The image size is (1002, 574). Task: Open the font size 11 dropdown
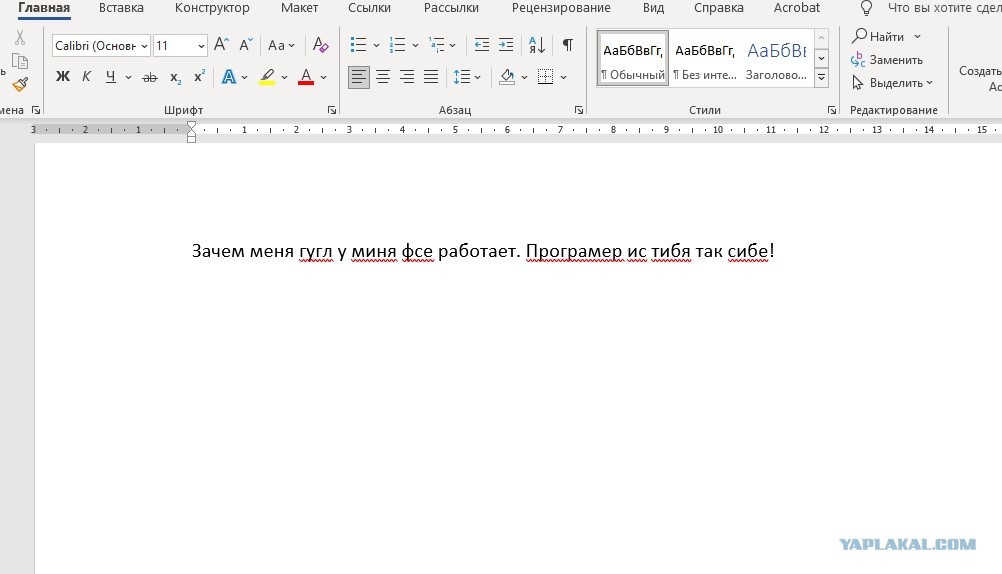(201, 46)
